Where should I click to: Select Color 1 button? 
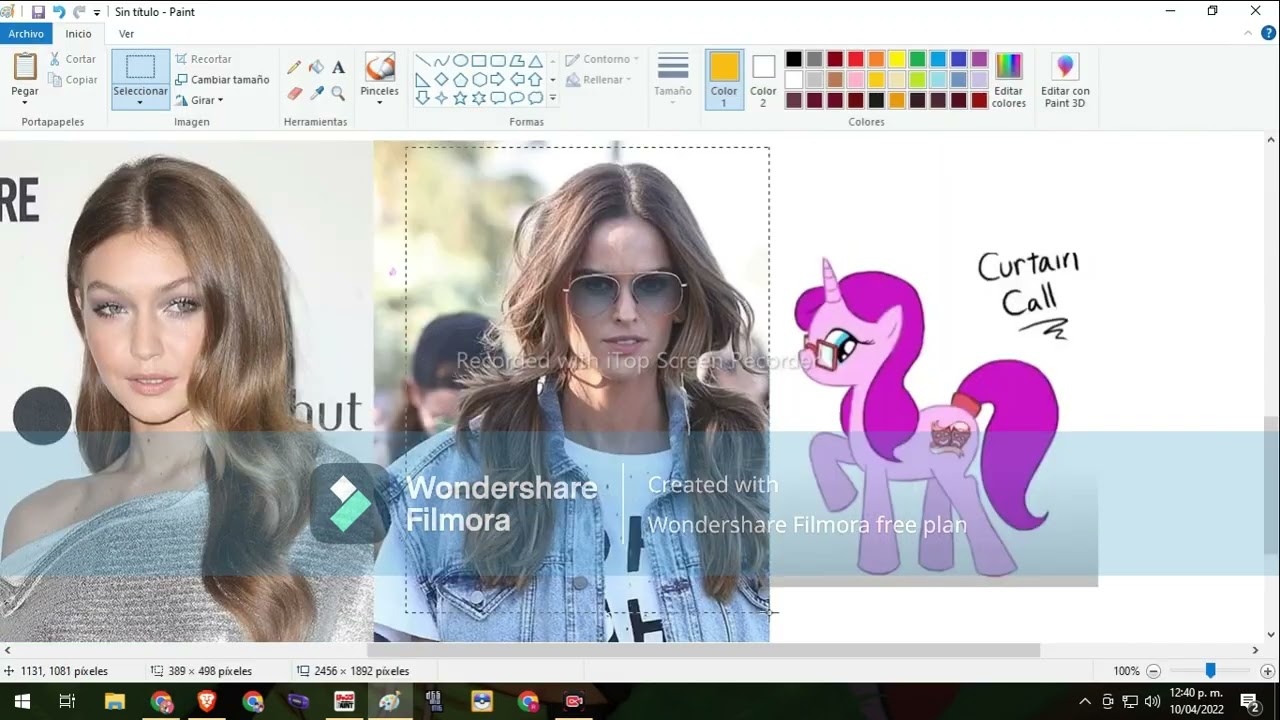pos(724,80)
